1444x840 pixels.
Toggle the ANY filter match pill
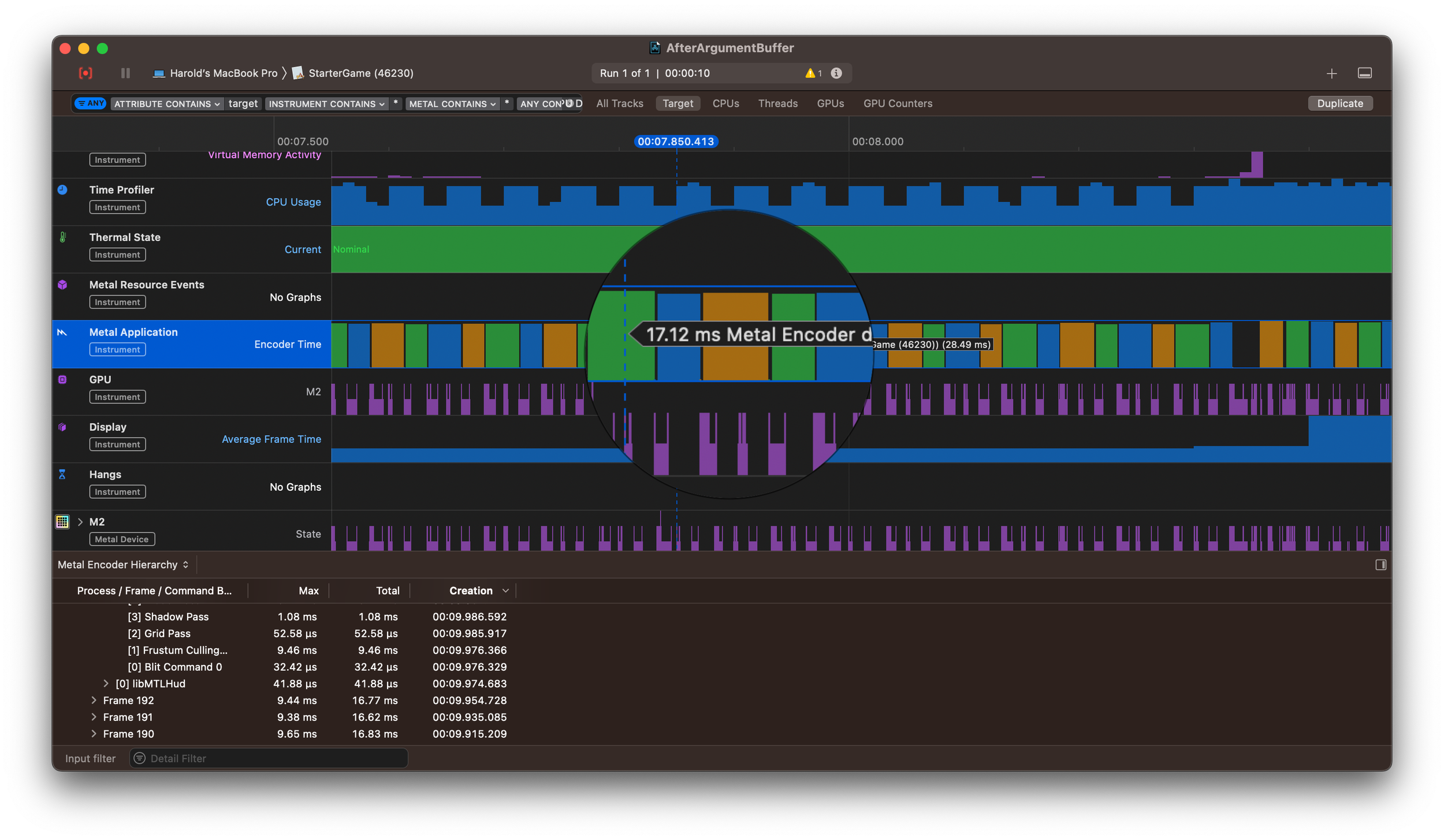(x=91, y=103)
